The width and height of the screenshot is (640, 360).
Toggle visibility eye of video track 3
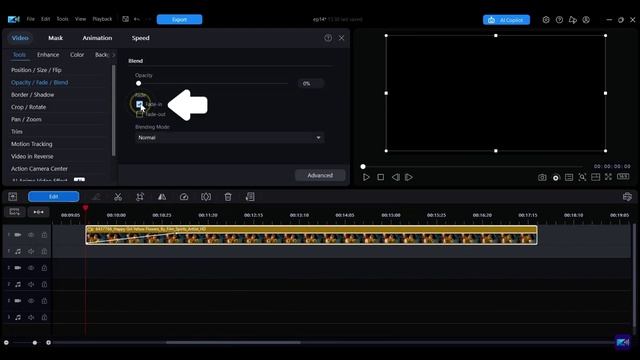pos(31,301)
